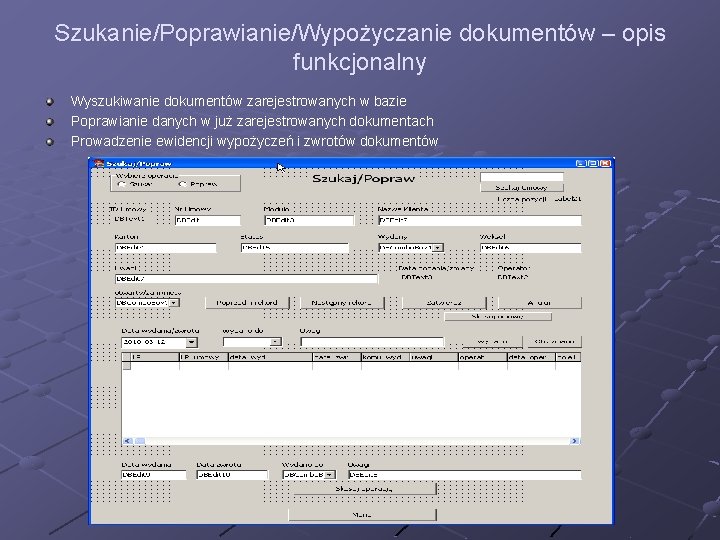
Task: Click the small button below Zatwierdź and Anuluj
Action: 498,316
